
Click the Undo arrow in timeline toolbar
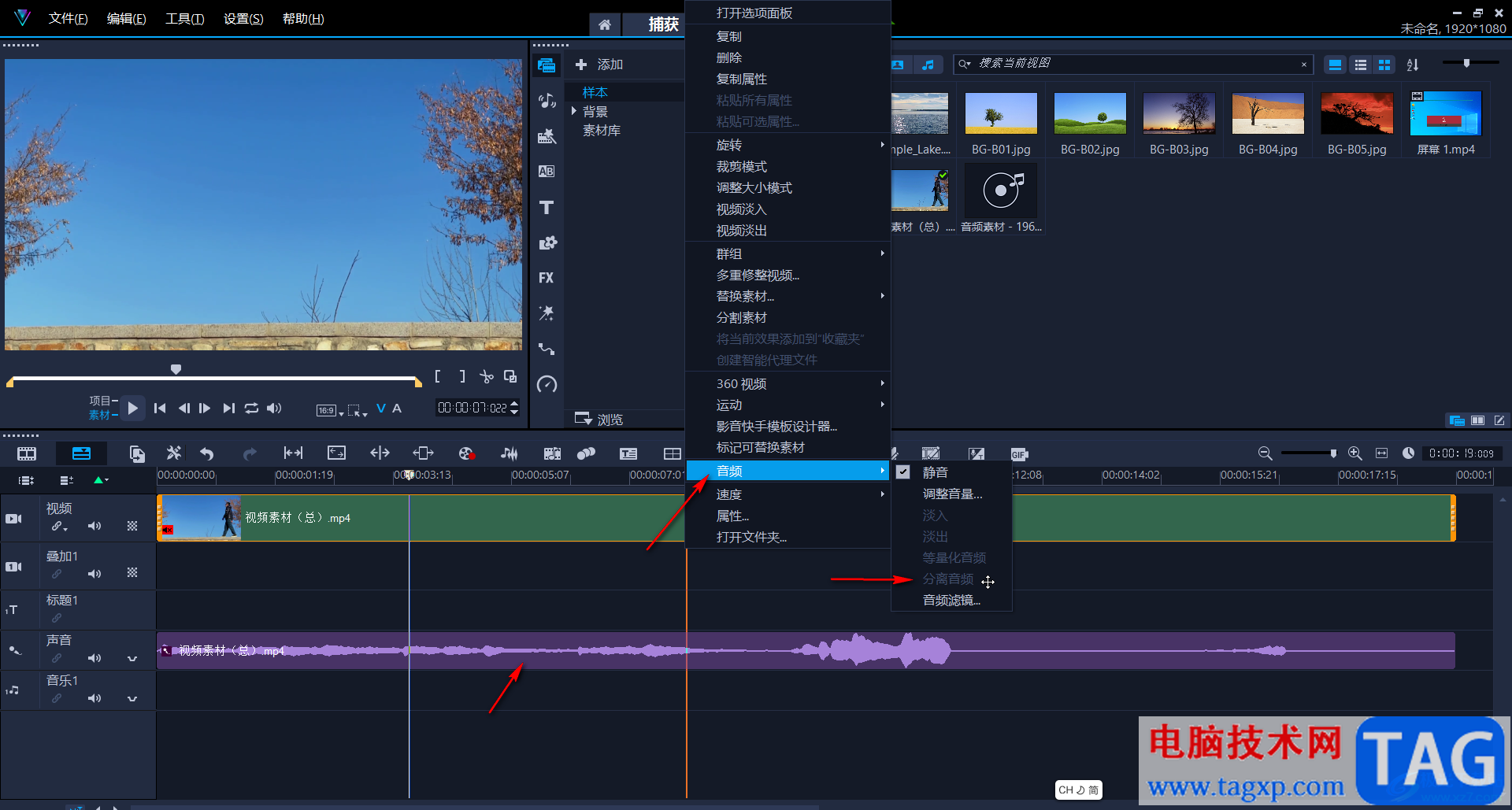point(207,453)
